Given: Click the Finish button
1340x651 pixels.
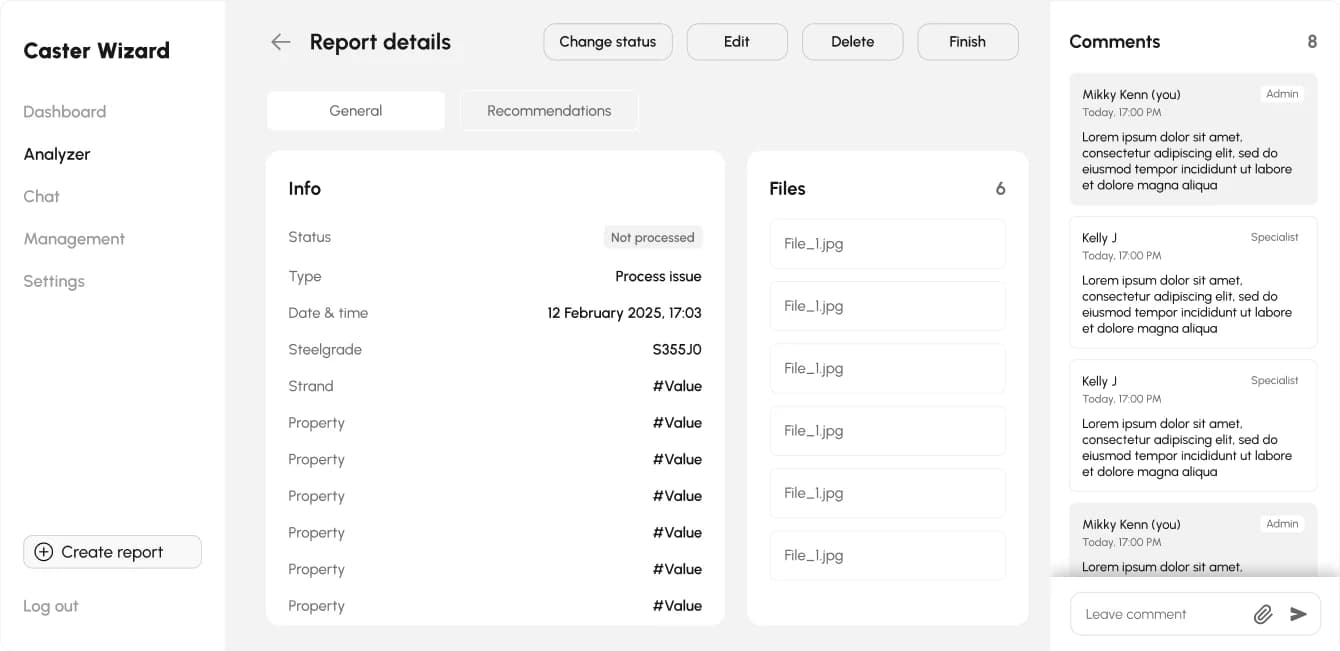Looking at the screenshot, I should pos(968,42).
